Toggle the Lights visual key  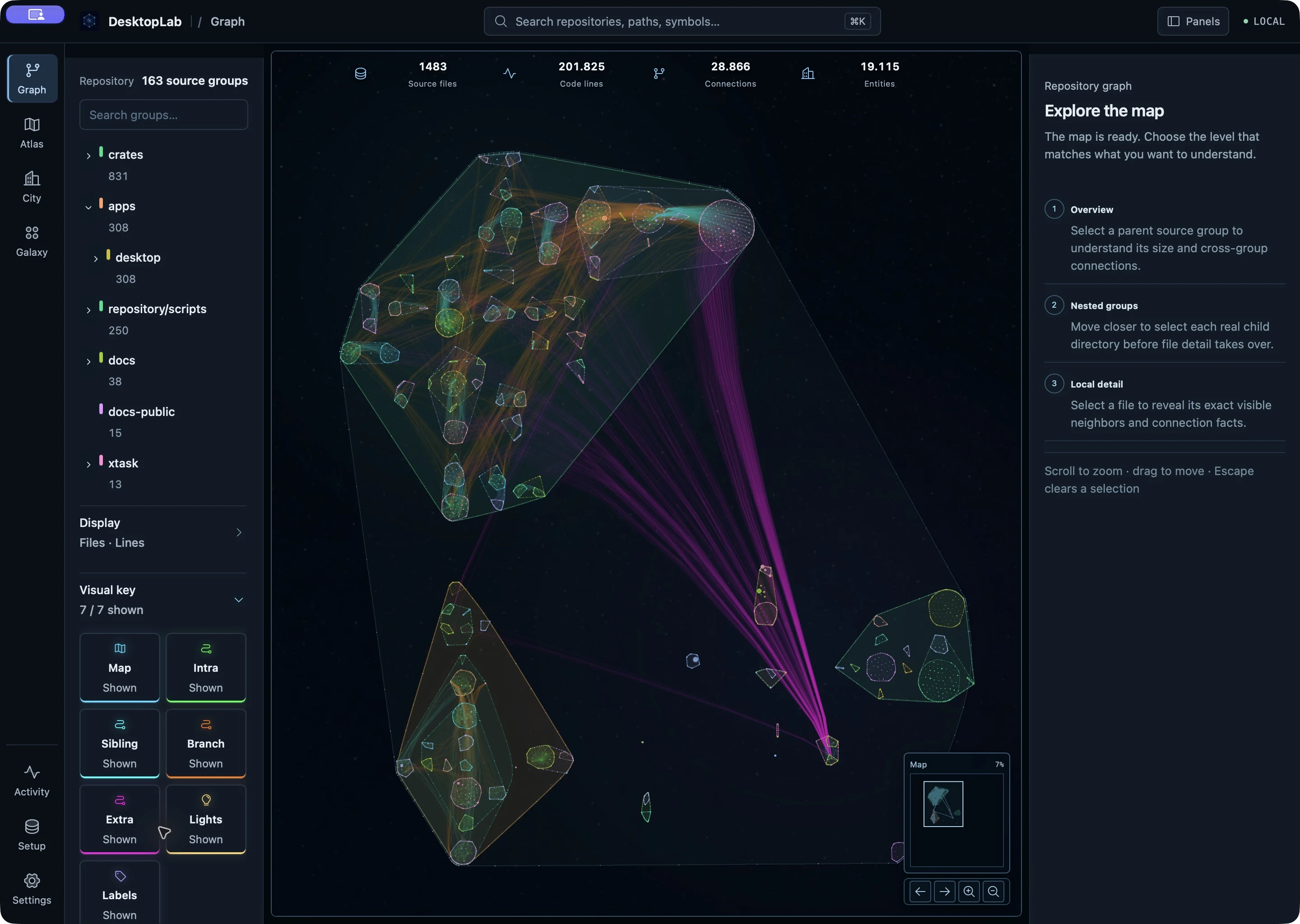click(205, 819)
